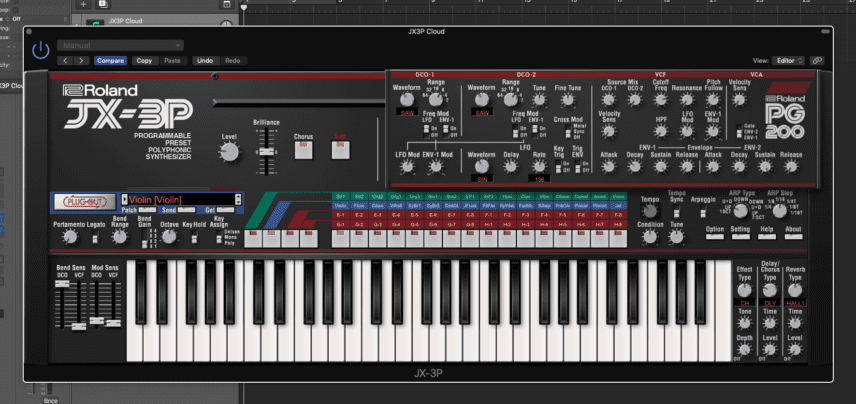Click the DCO-2 Waveform knob
This screenshot has width=856, height=404.
coord(482,99)
